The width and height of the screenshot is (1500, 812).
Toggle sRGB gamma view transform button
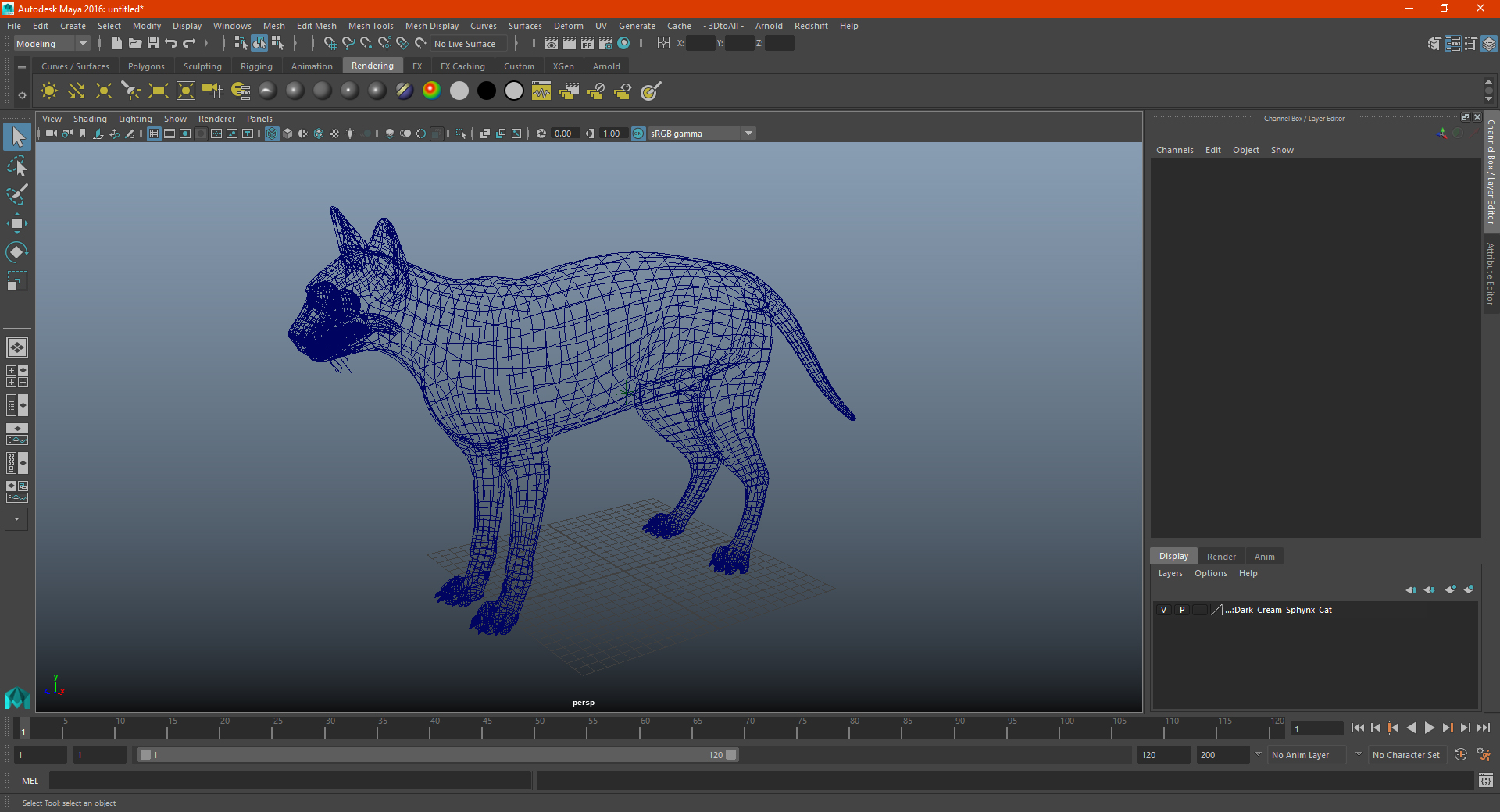[x=638, y=134]
